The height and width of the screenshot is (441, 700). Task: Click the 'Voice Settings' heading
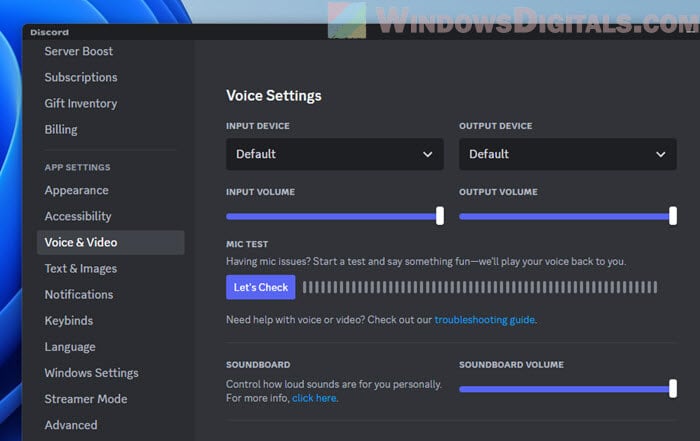point(274,96)
